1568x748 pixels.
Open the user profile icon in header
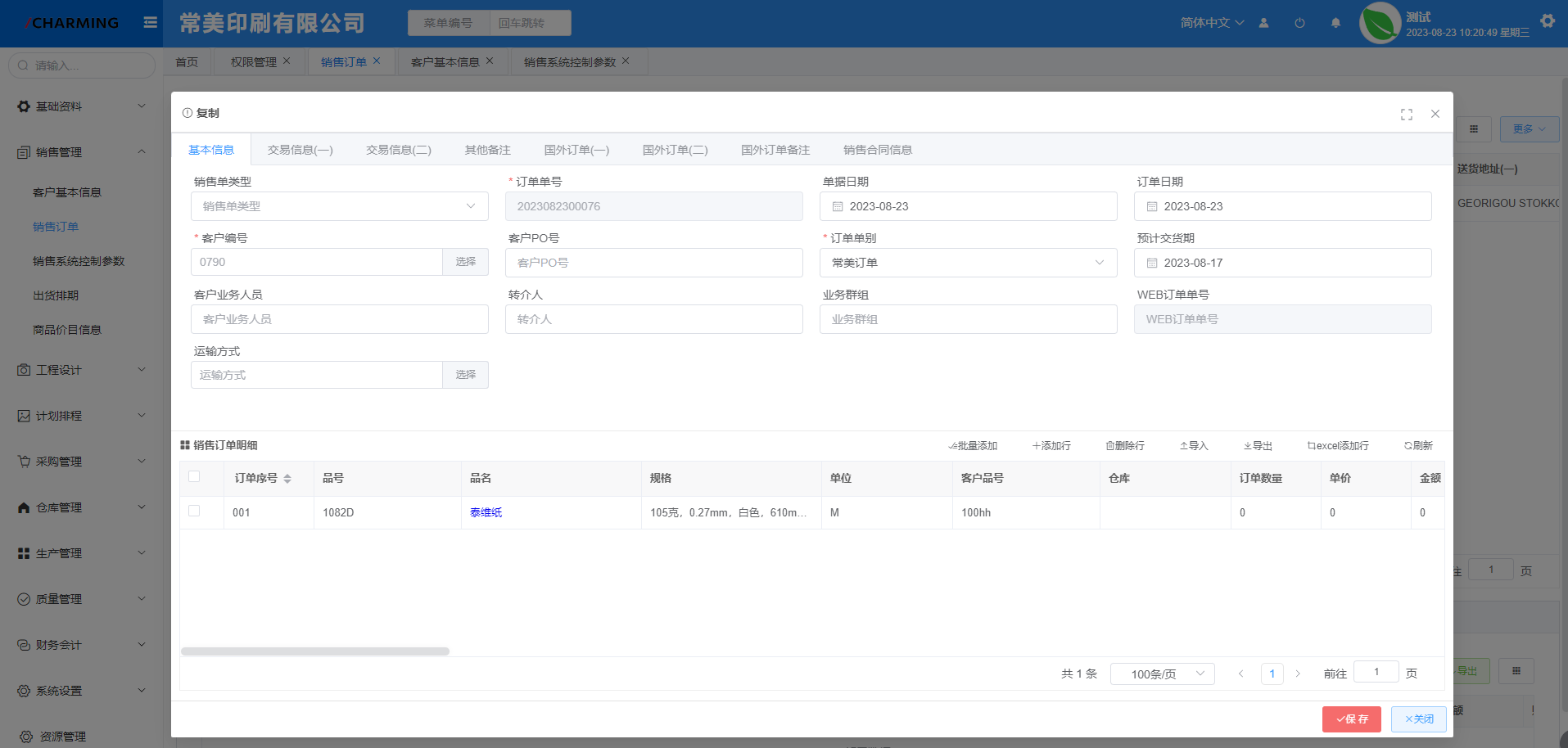click(x=1263, y=23)
